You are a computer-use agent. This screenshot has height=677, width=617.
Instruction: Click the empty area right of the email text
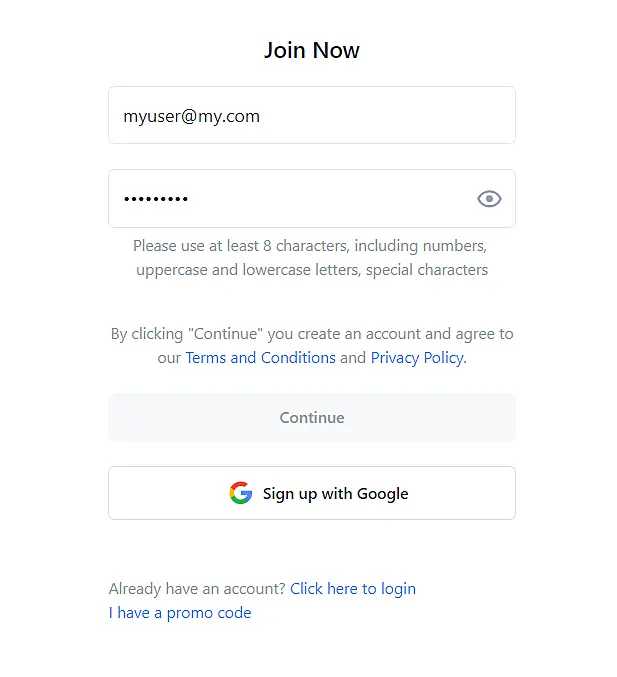(400, 116)
